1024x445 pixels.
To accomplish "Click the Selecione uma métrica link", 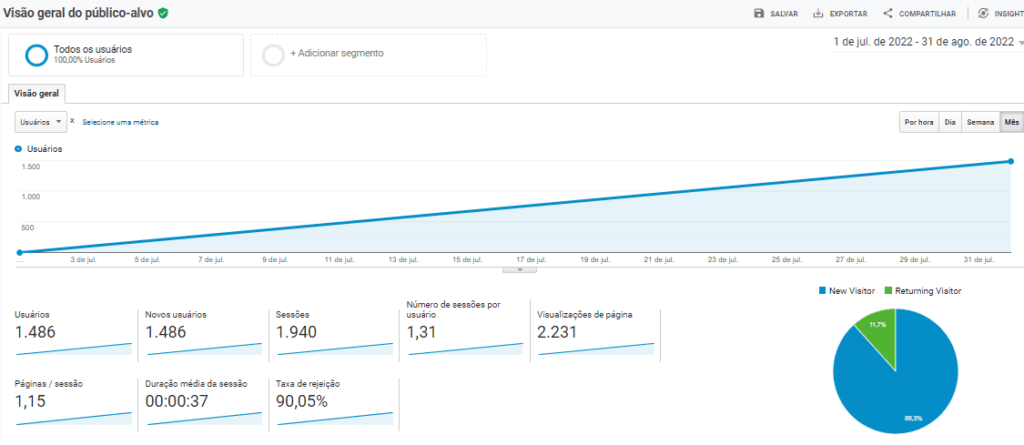I will coord(120,122).
